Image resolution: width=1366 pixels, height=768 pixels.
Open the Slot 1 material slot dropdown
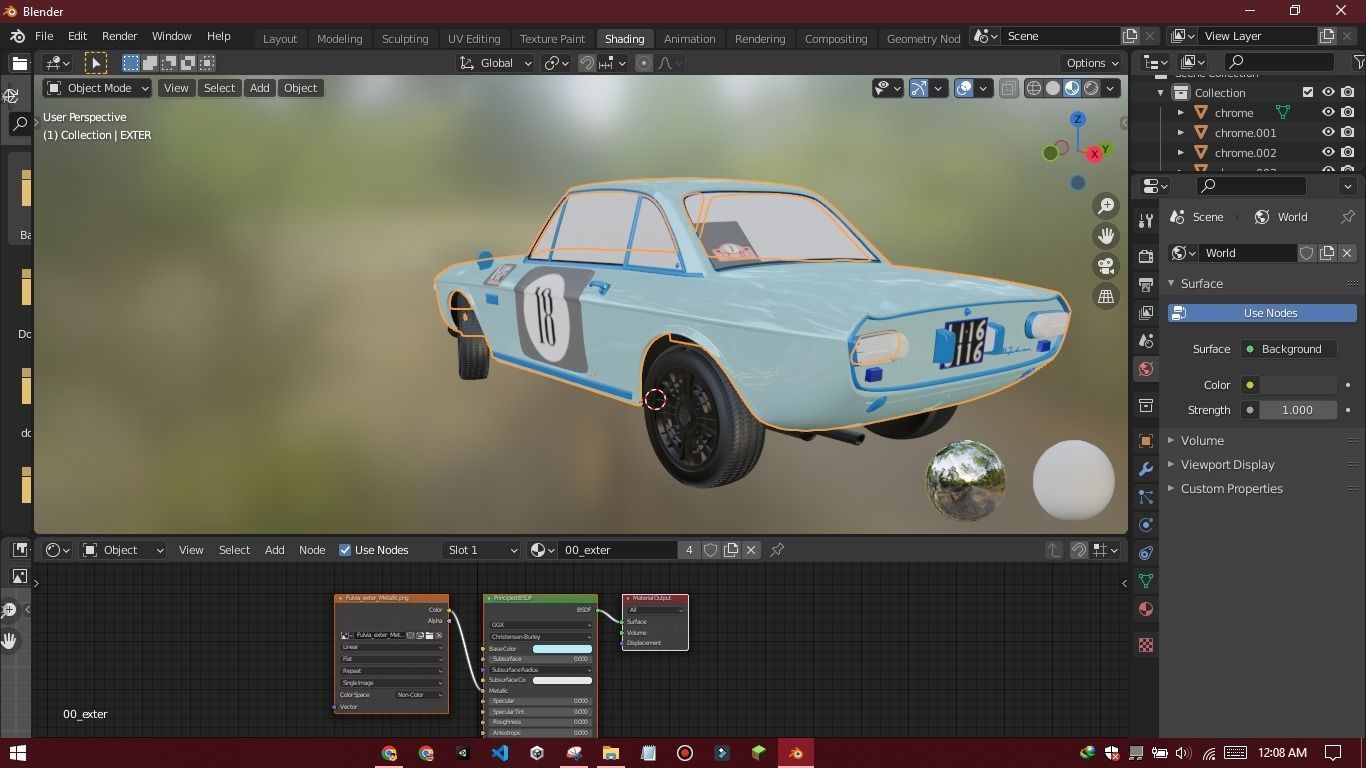coord(482,550)
